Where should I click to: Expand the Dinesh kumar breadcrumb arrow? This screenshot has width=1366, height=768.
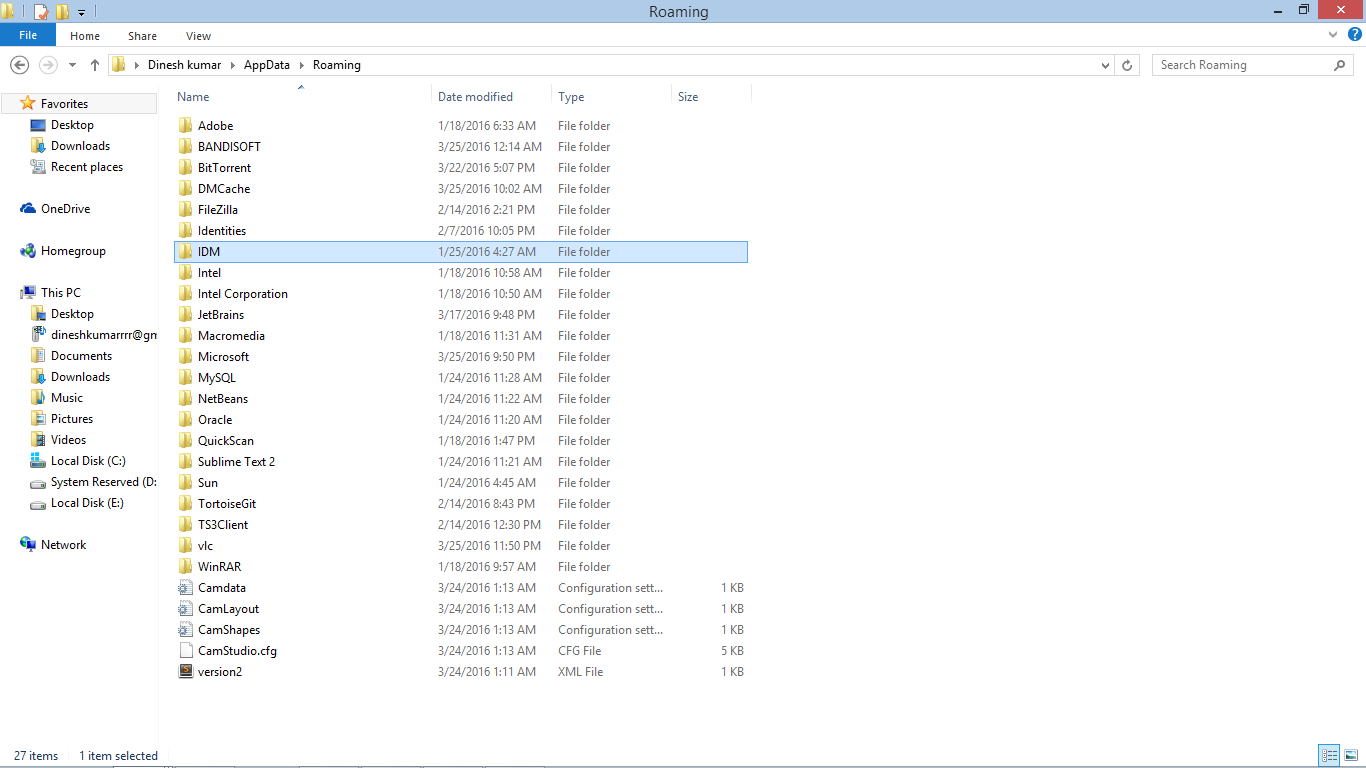(232, 65)
